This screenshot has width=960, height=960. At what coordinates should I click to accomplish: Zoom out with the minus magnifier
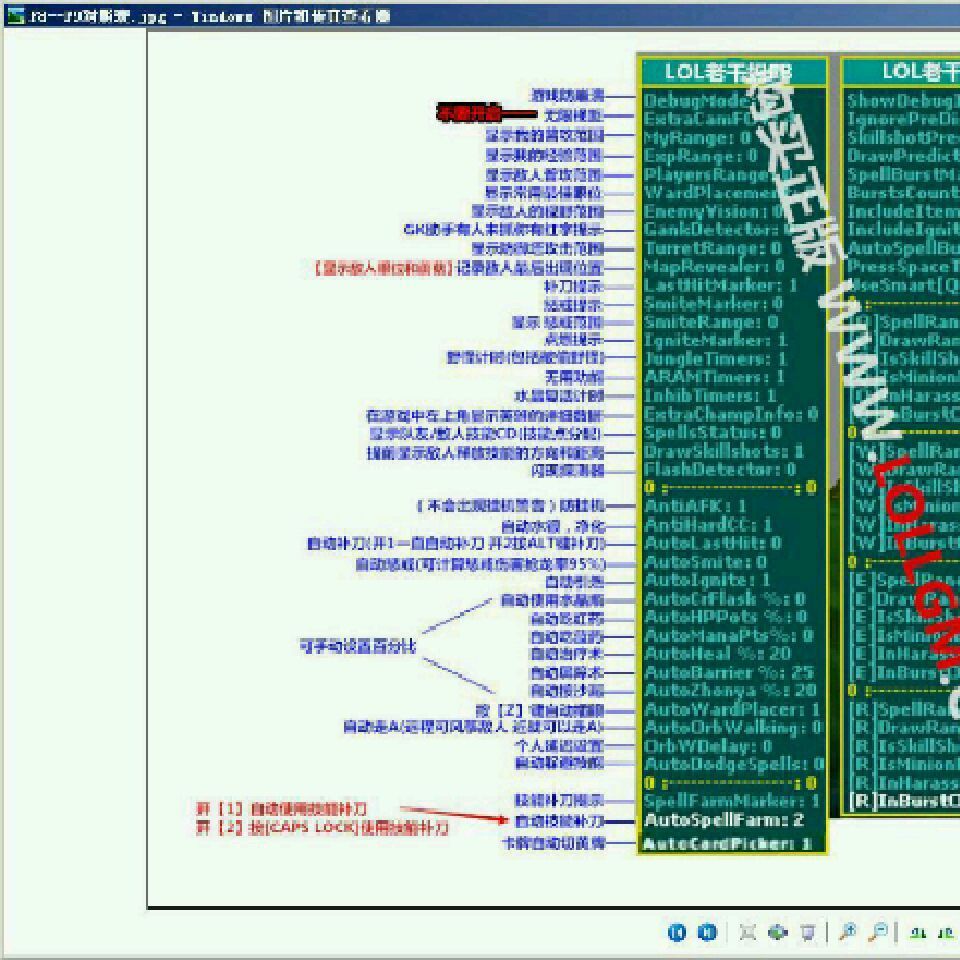tap(879, 932)
